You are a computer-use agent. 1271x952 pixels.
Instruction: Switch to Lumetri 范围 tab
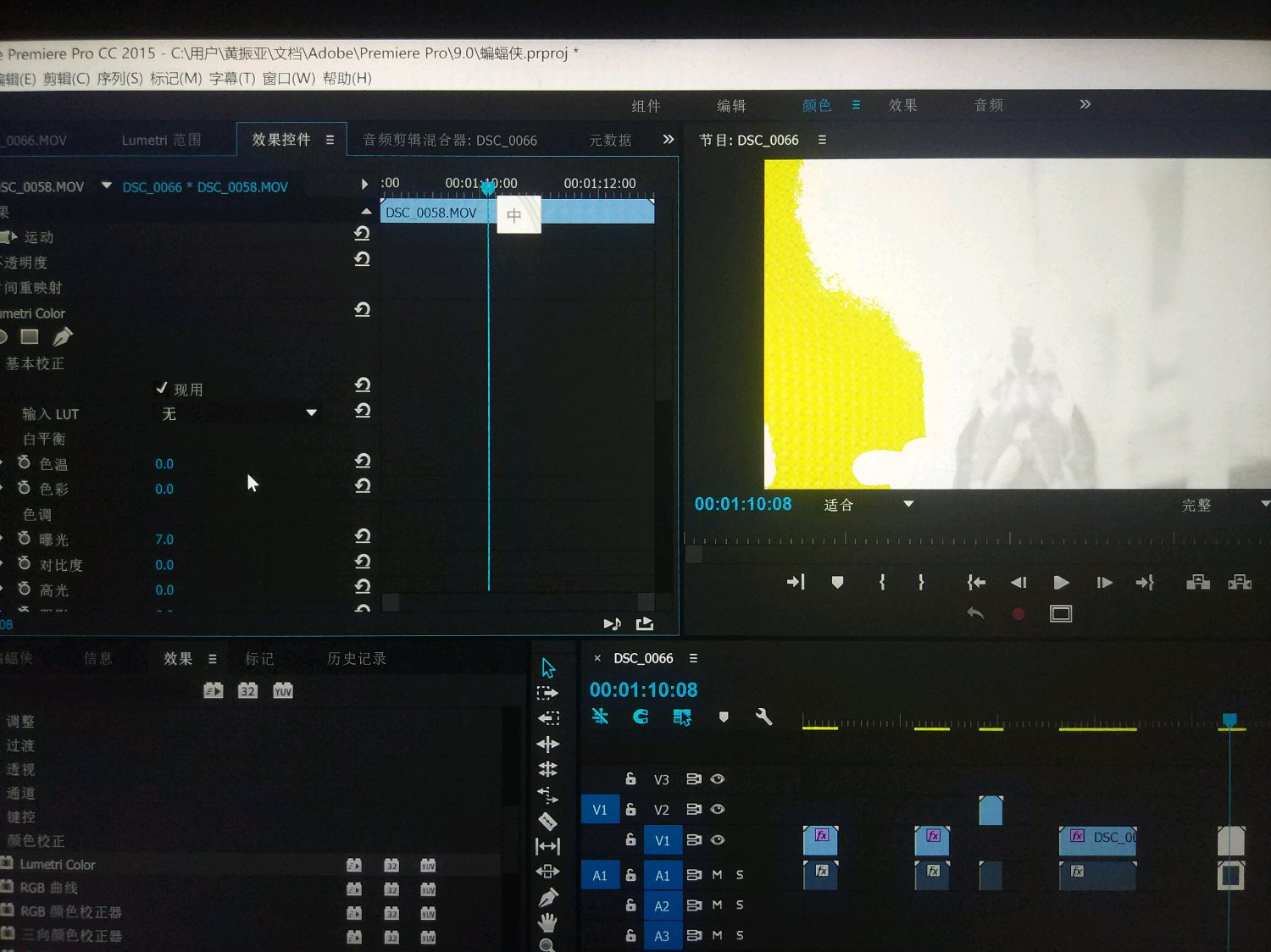[x=162, y=140]
